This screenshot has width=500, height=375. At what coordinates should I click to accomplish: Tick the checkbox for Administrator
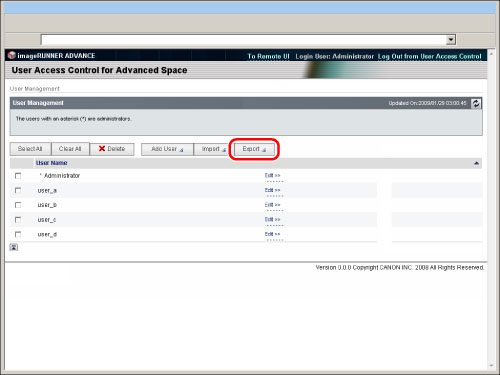[18, 176]
